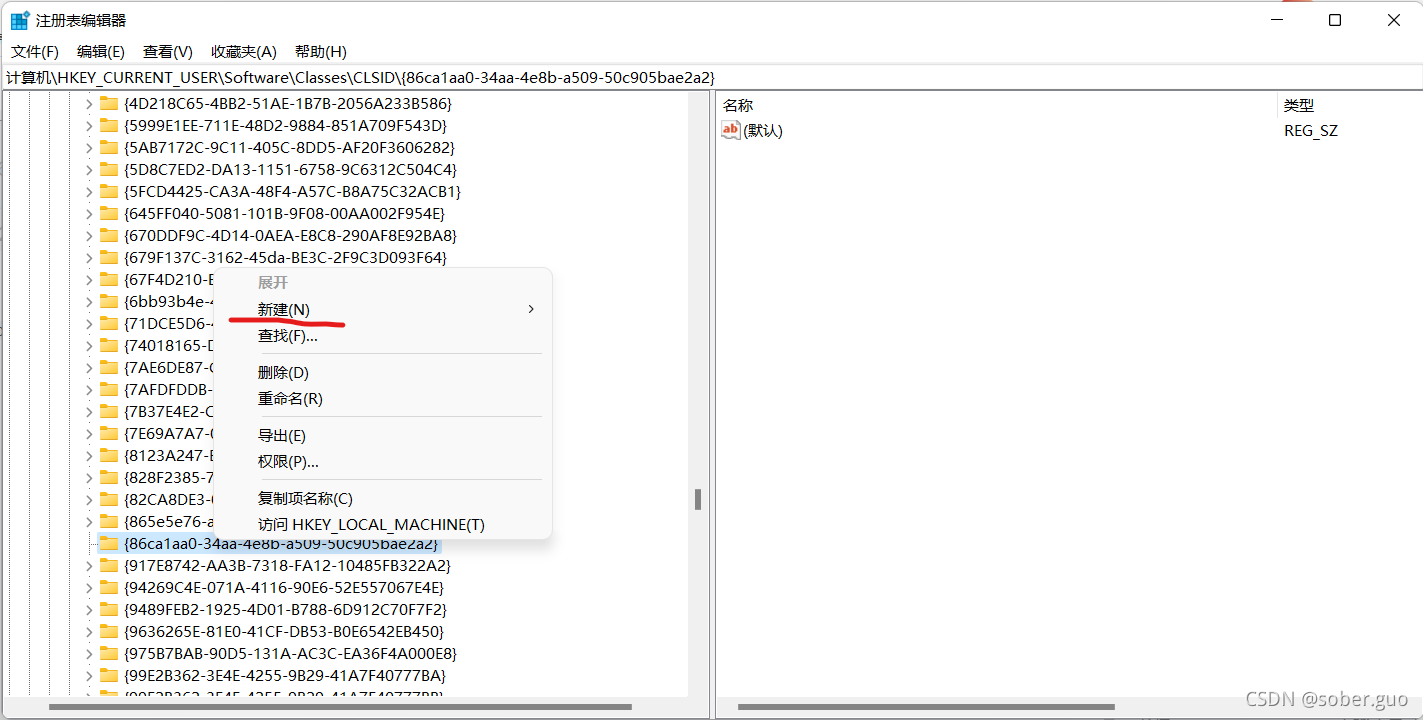
Task: Click folder icon beside {7B37E4E2- key
Action: tap(109, 411)
